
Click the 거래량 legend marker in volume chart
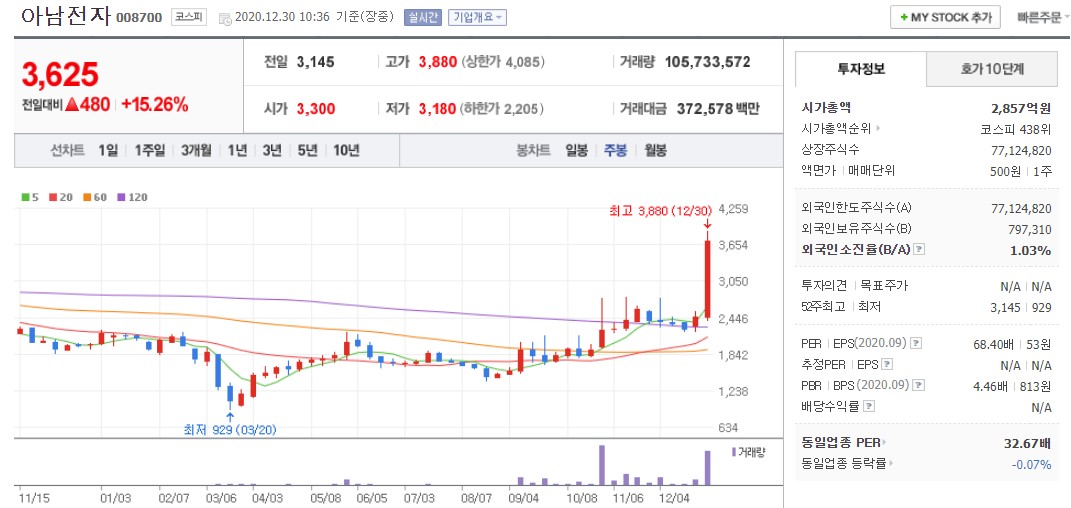click(x=734, y=451)
